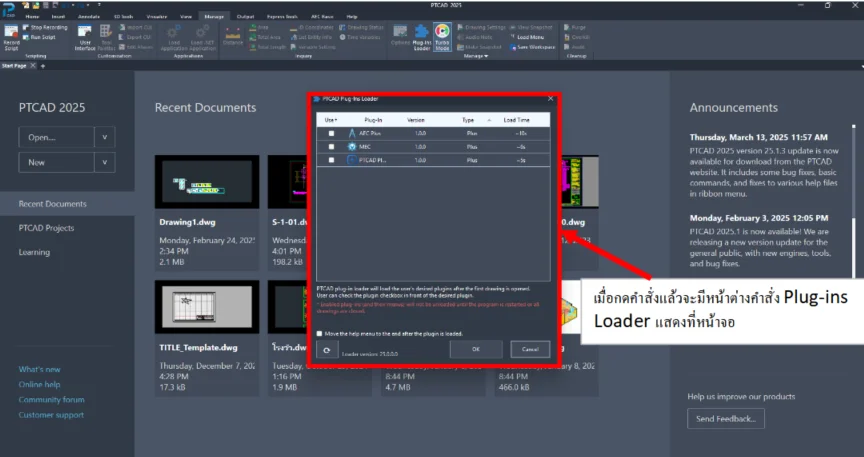Click Load Menu in the ribbon
Viewport: 864px width, 457px height.
click(x=526, y=37)
